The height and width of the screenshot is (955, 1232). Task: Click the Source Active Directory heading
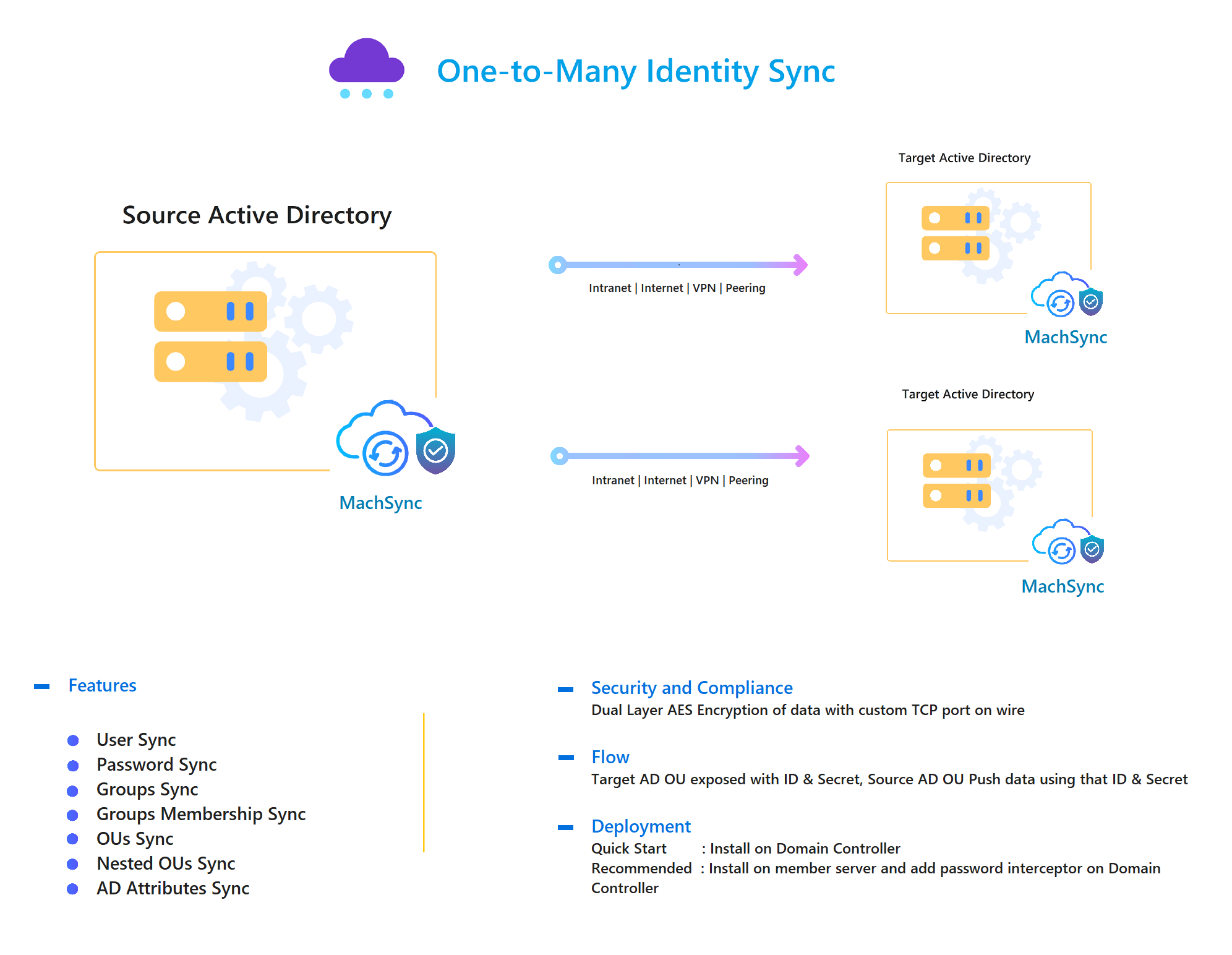click(257, 215)
